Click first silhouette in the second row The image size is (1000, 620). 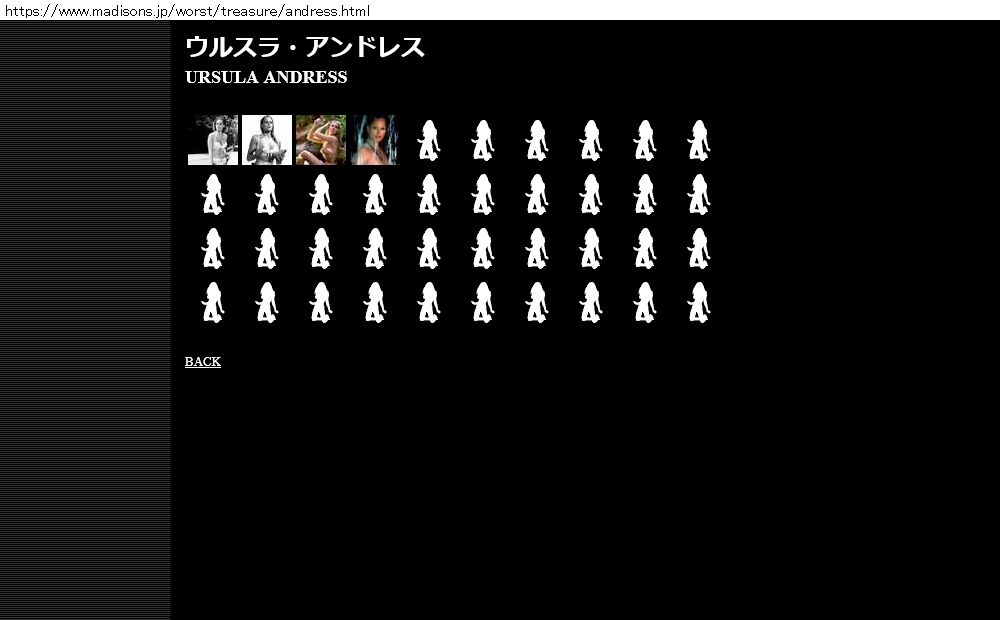[x=213, y=195]
